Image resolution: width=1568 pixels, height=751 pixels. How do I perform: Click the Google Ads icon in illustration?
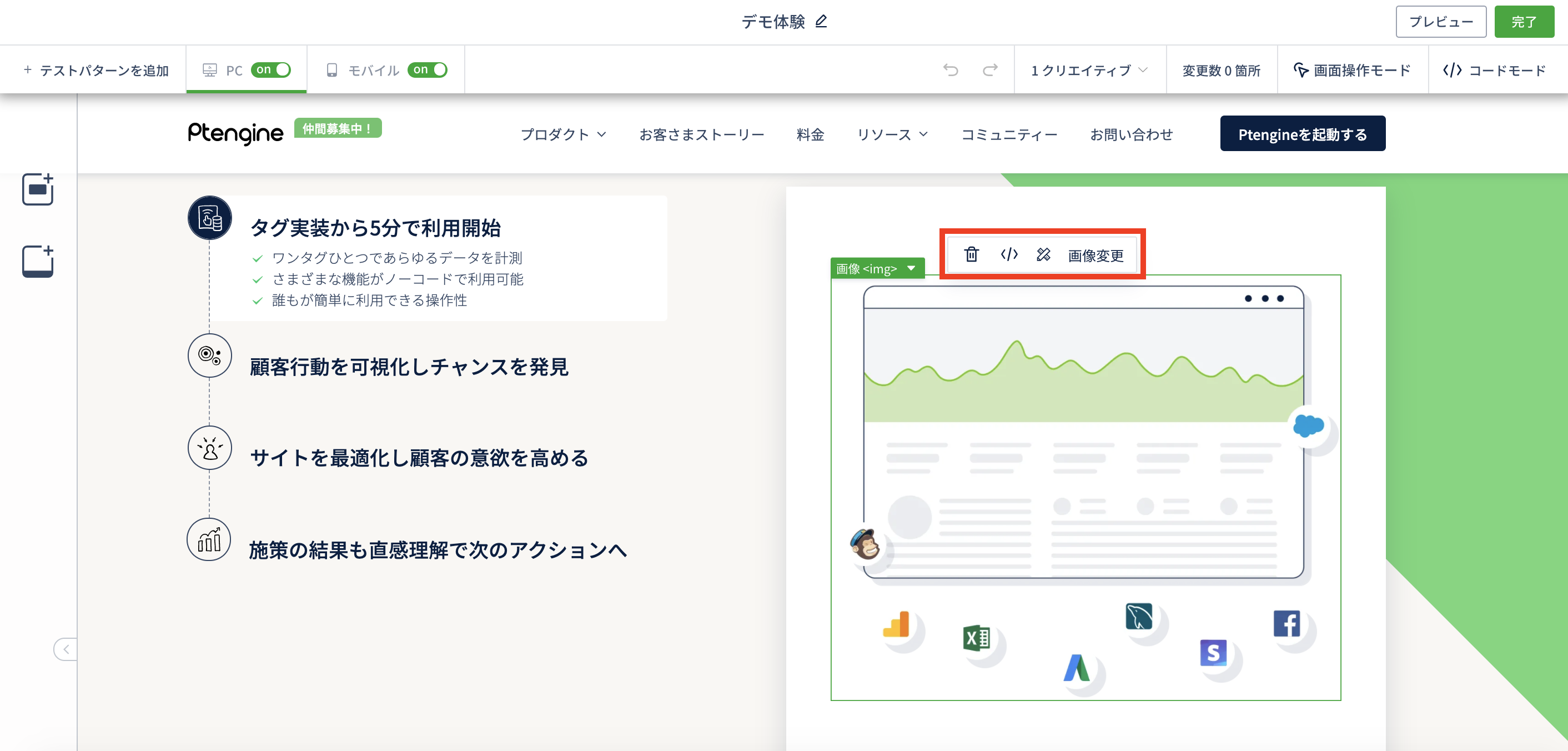[x=1076, y=668]
